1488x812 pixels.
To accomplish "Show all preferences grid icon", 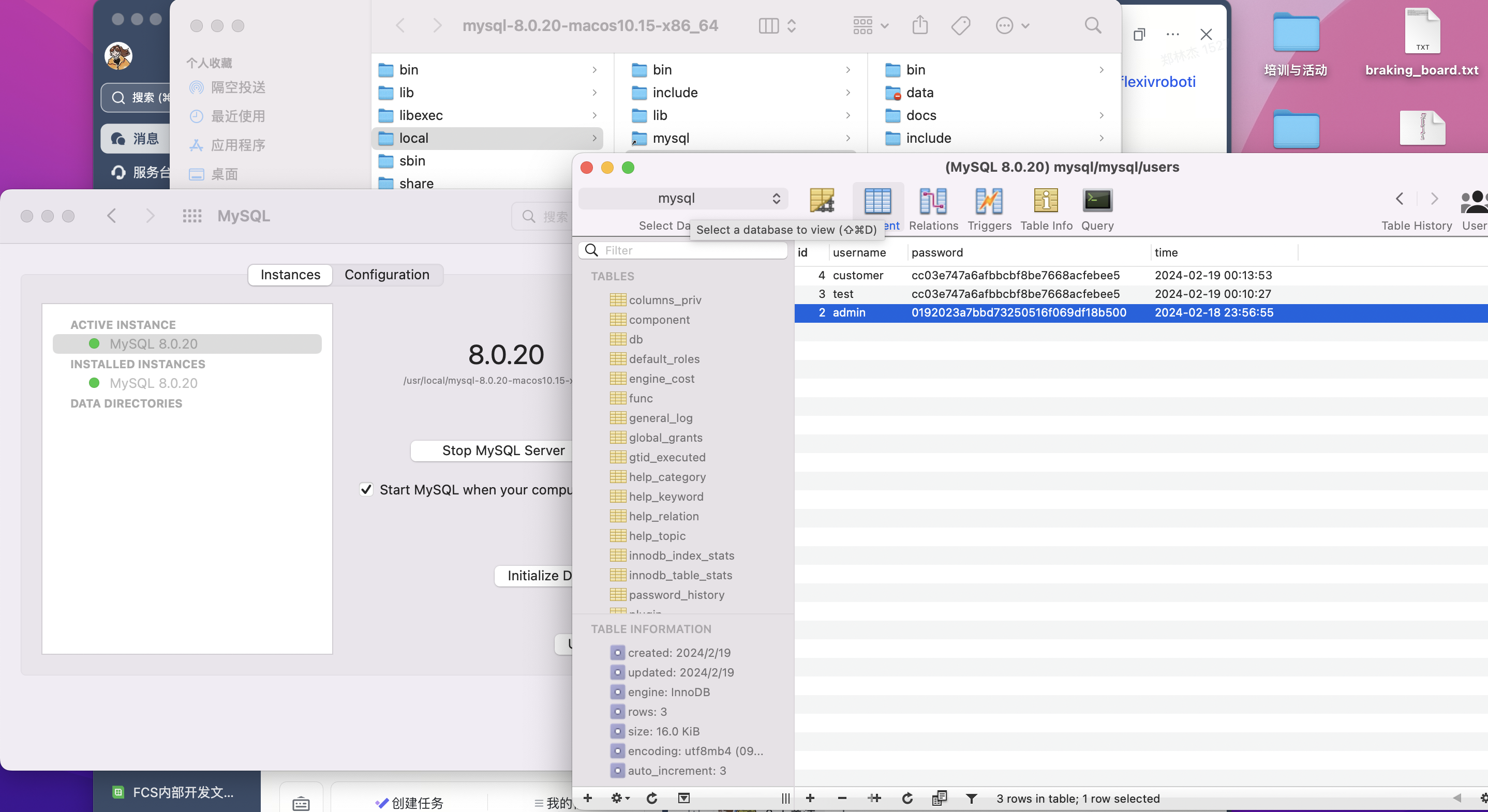I will pos(192,216).
